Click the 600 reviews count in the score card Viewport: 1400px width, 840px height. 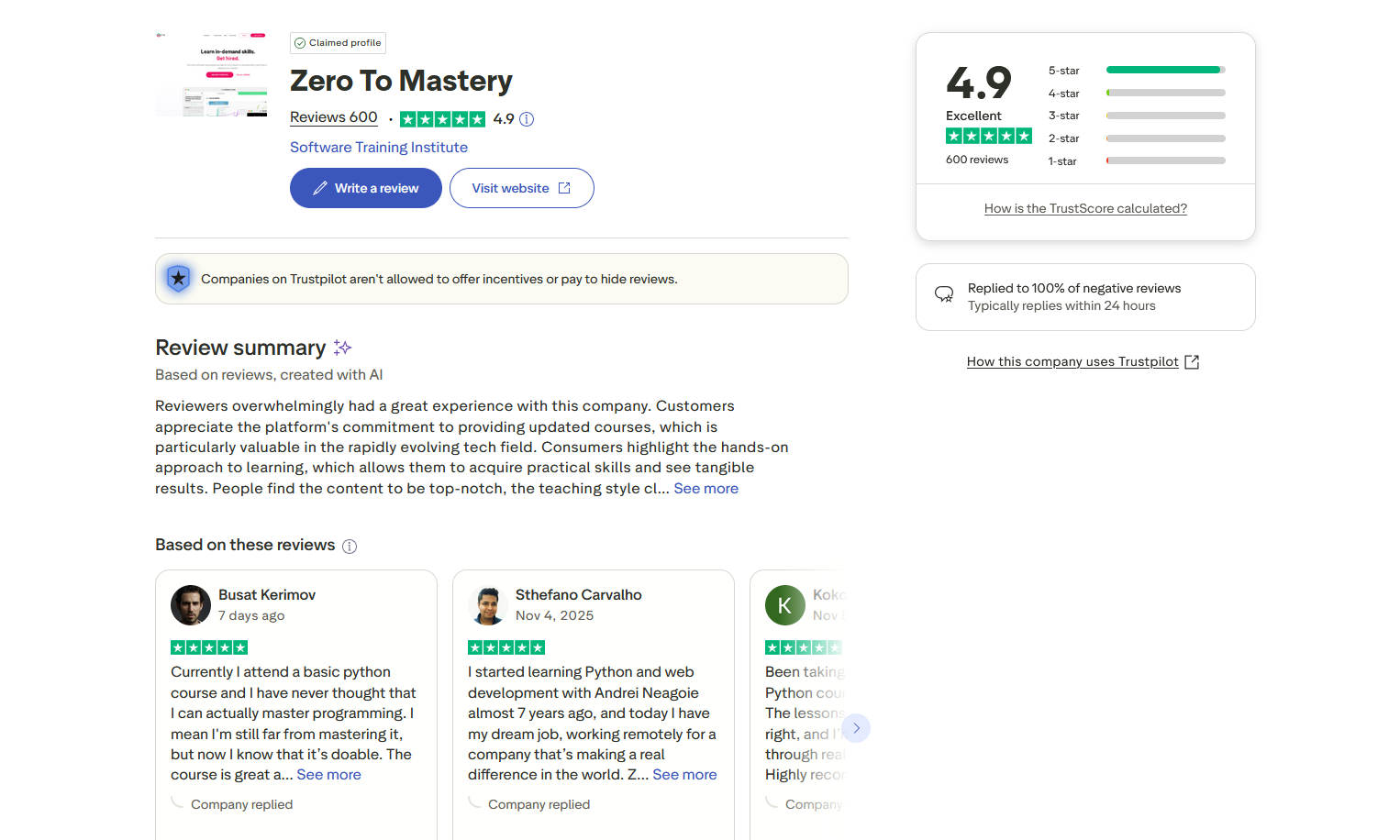(977, 160)
